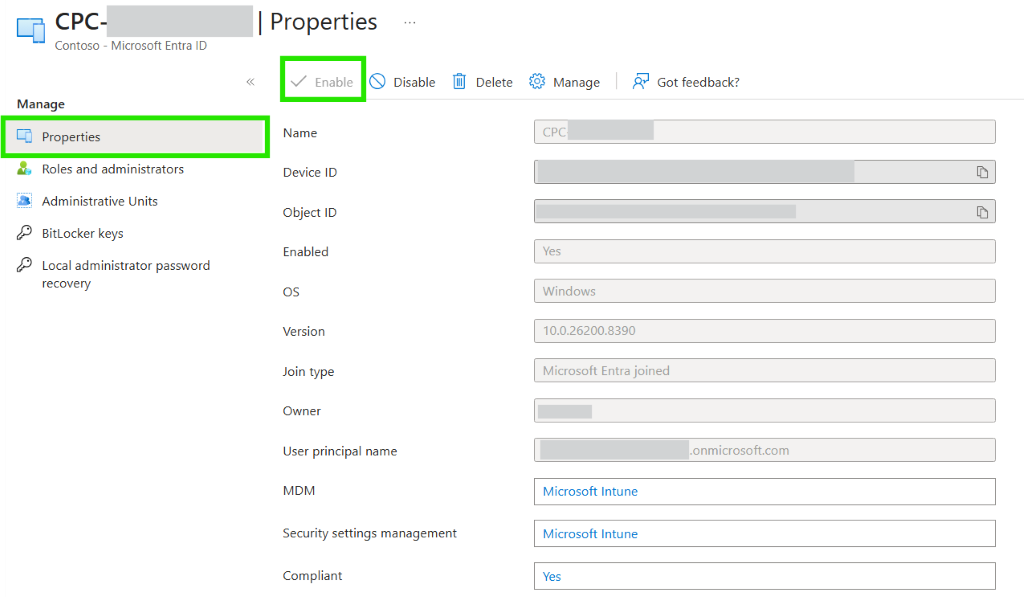Click the feedback person icon
The height and width of the screenshot is (597, 1024).
point(641,82)
